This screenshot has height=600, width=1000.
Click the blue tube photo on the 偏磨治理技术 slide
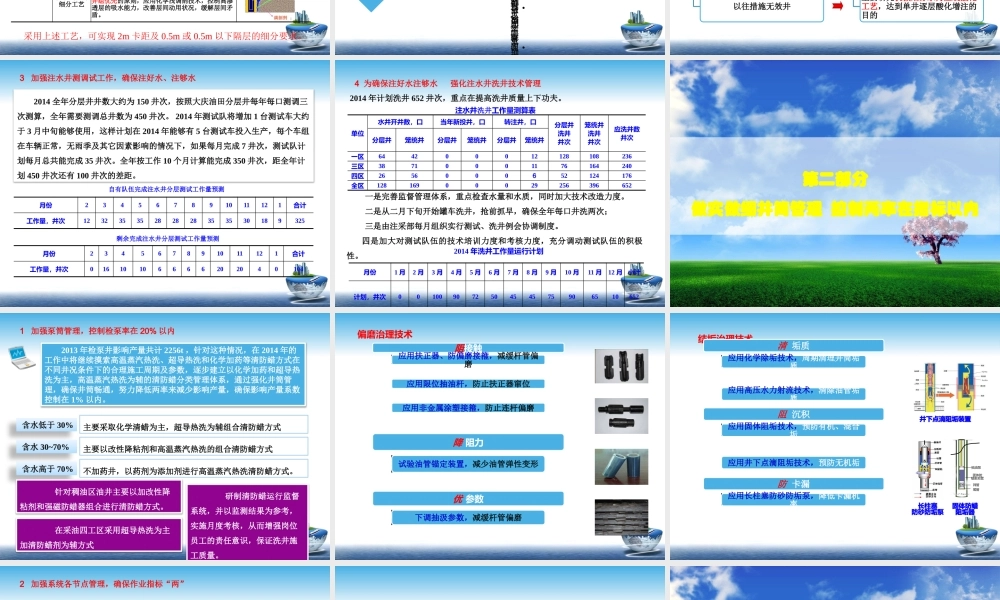pos(621,467)
